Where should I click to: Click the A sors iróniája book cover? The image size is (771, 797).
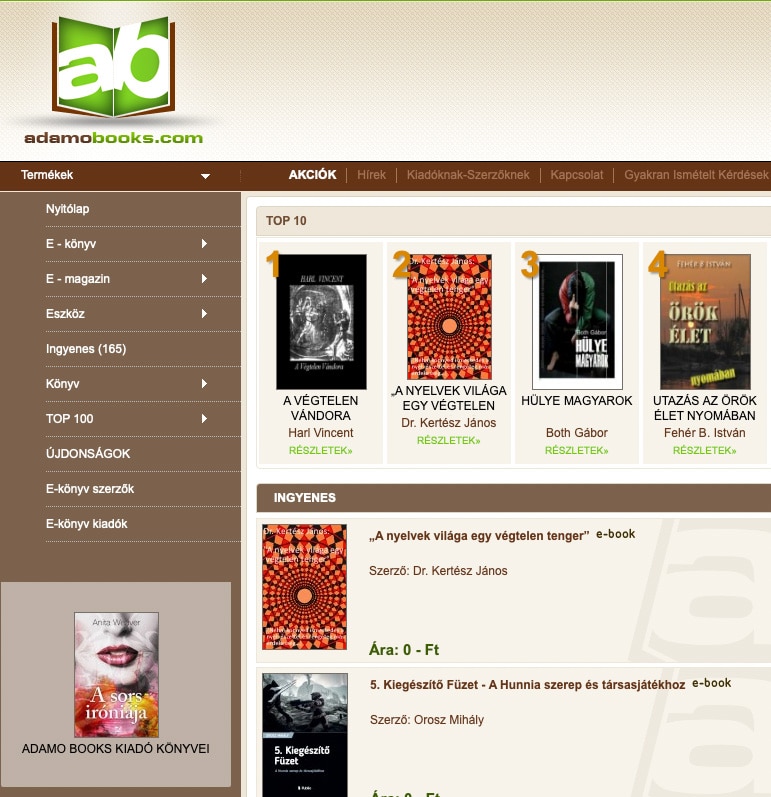[x=116, y=675]
